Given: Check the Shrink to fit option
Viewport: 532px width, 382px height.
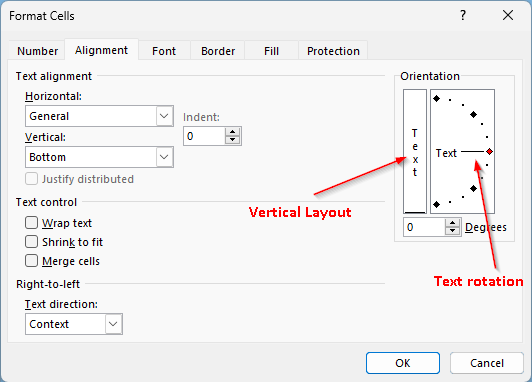Looking at the screenshot, I should point(31,242).
